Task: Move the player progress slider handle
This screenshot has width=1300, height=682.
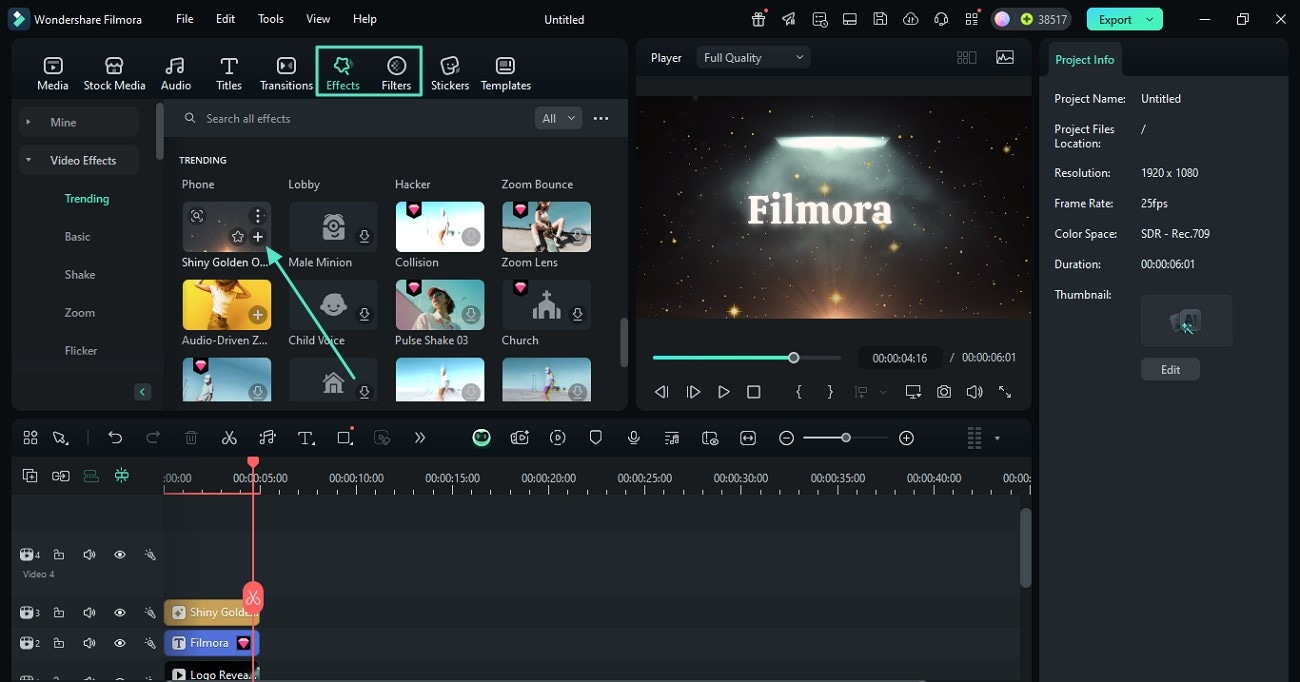Action: 794,357
